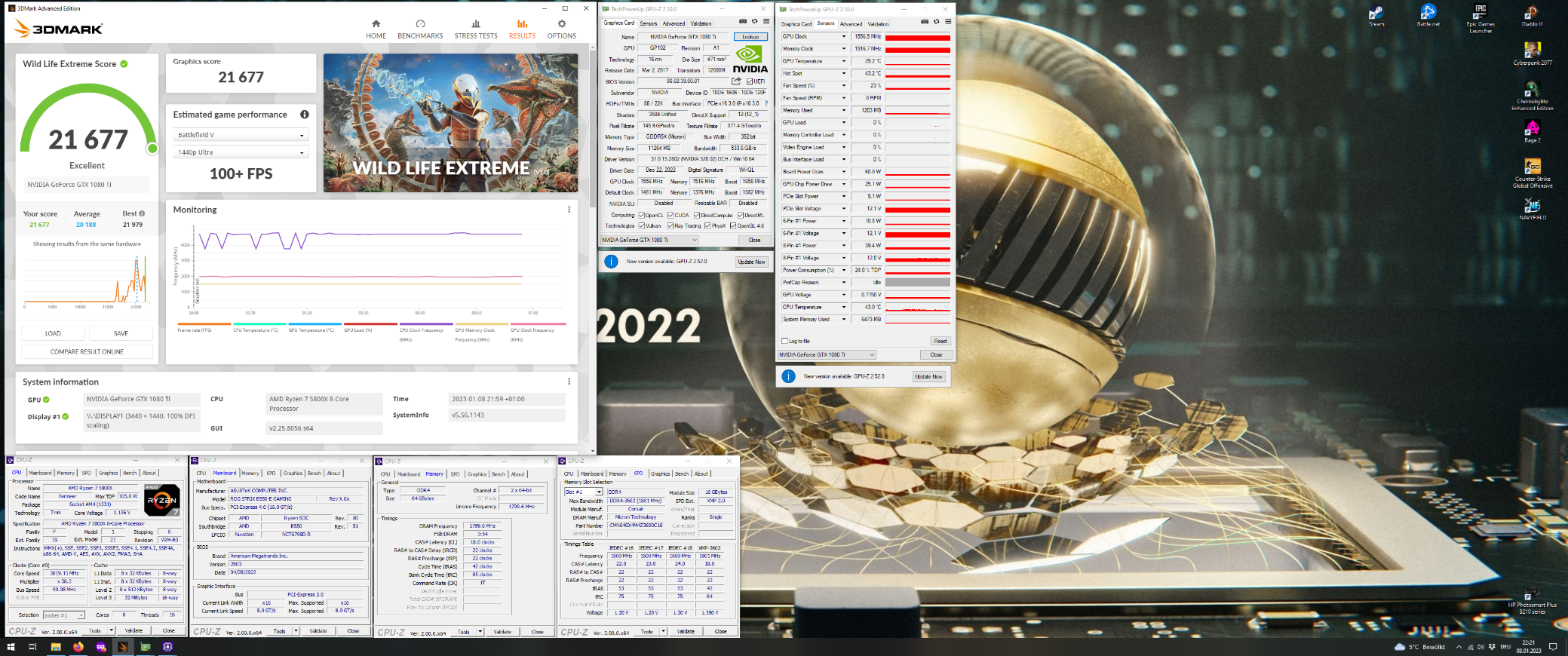The image size is (1568, 656).
Task: Toggle Vulkan checkbox in GPU-Z
Action: (x=641, y=225)
